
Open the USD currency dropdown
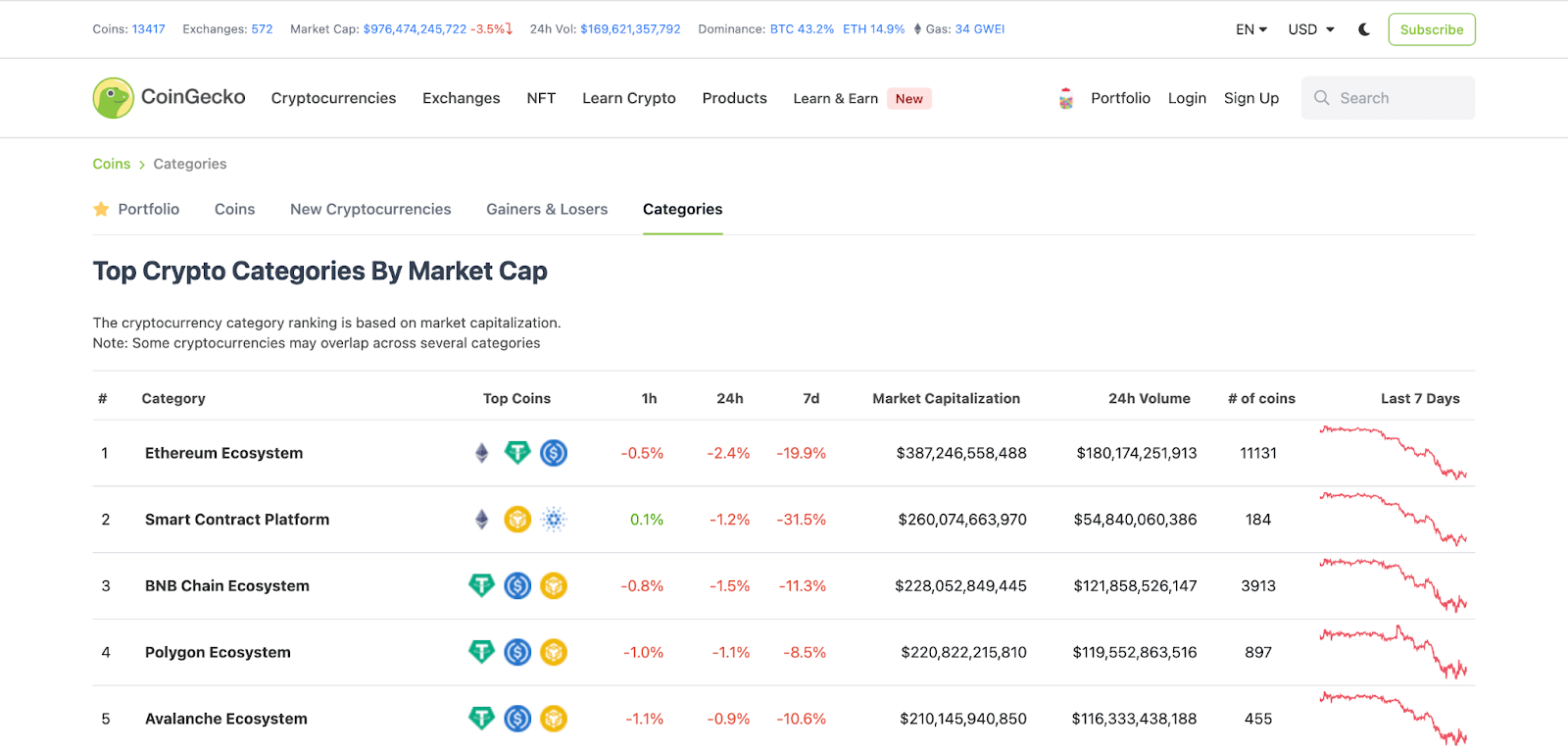(1311, 29)
